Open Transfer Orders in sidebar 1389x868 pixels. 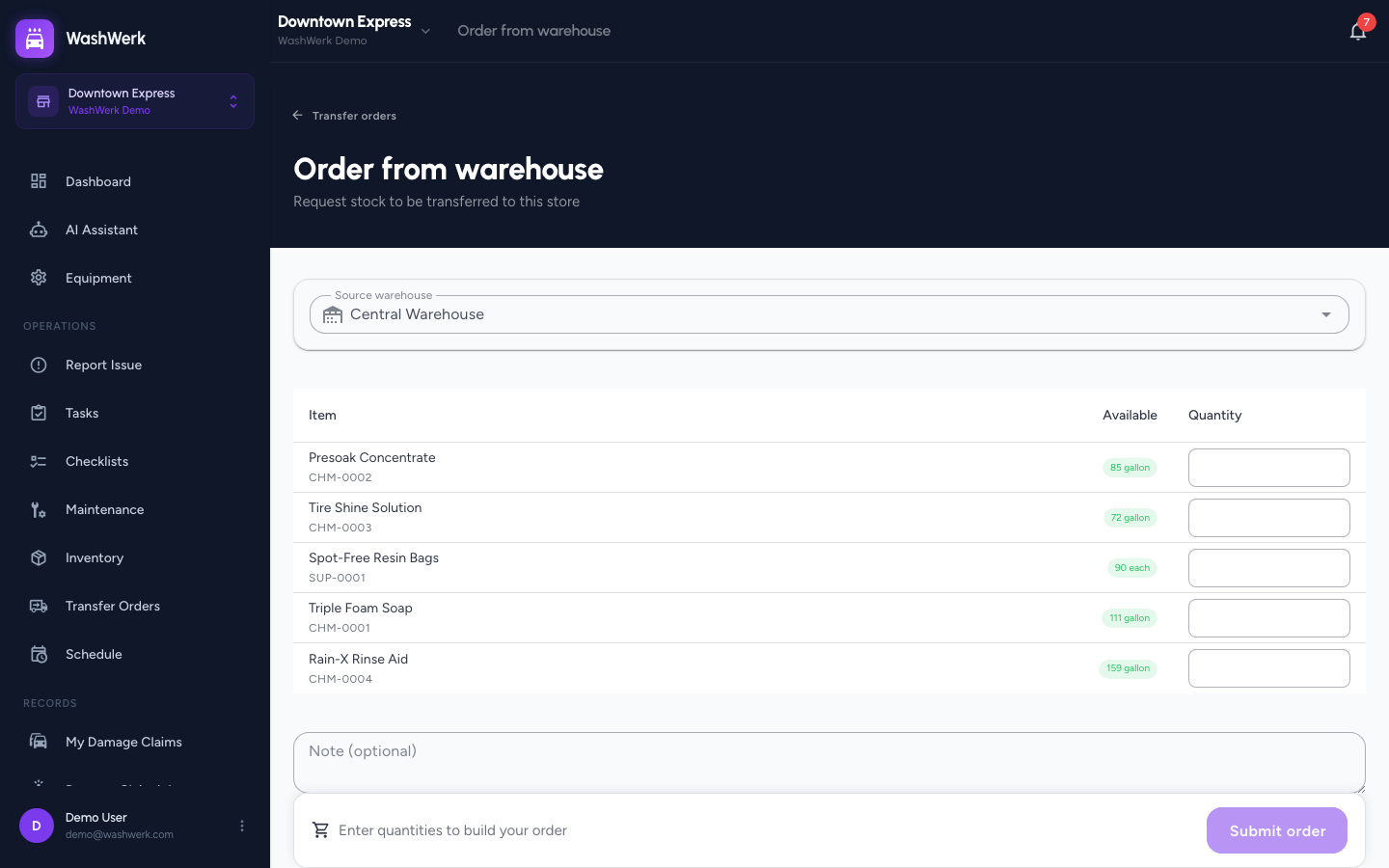[x=135, y=606]
